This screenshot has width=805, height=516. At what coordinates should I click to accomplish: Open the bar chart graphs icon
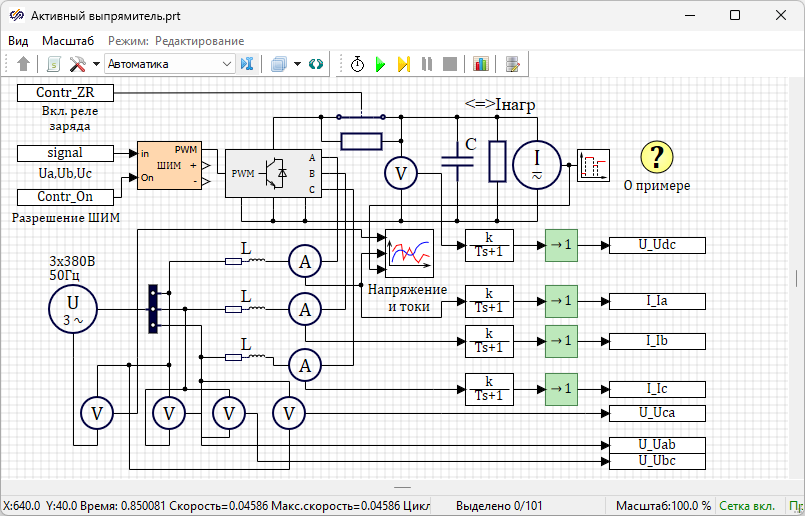pos(481,64)
